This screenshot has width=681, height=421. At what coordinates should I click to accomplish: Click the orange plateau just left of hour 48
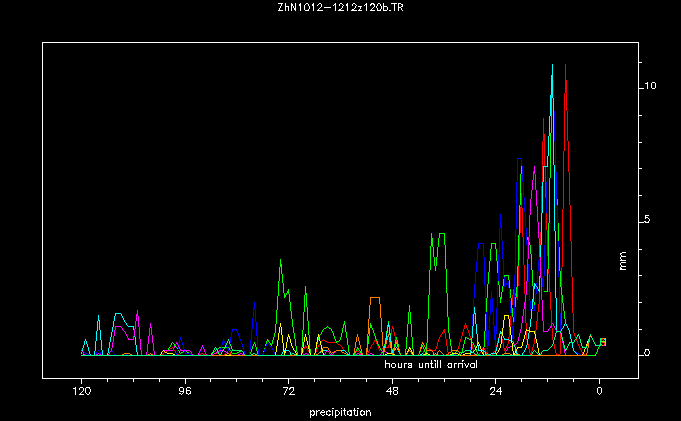(375, 298)
